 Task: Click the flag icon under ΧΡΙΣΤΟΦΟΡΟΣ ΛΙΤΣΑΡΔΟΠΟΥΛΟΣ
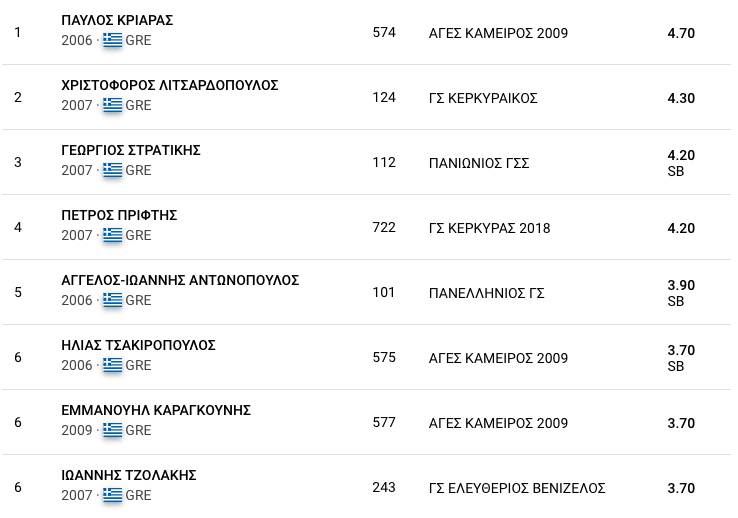pos(112,105)
